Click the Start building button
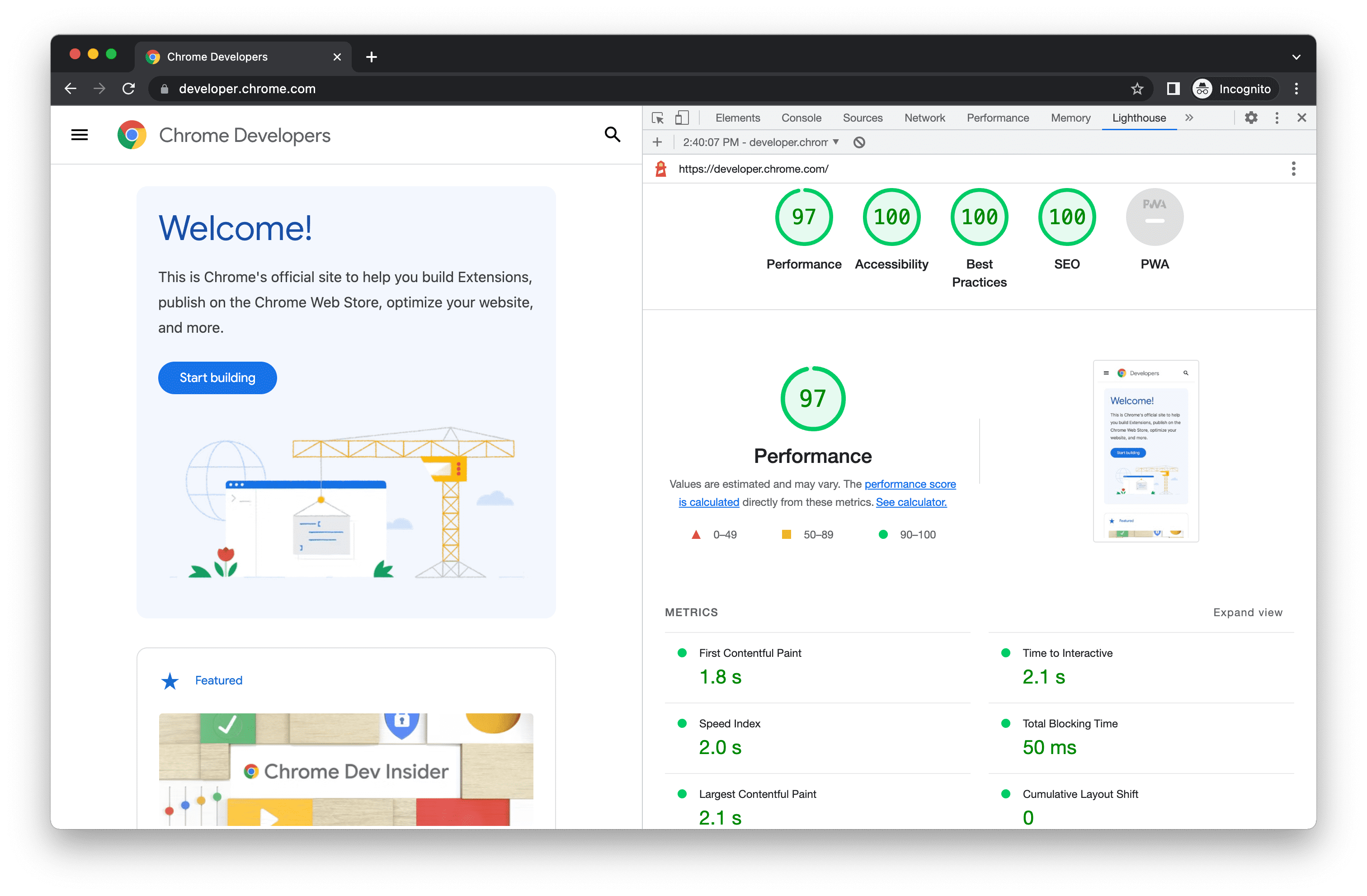 (x=218, y=377)
